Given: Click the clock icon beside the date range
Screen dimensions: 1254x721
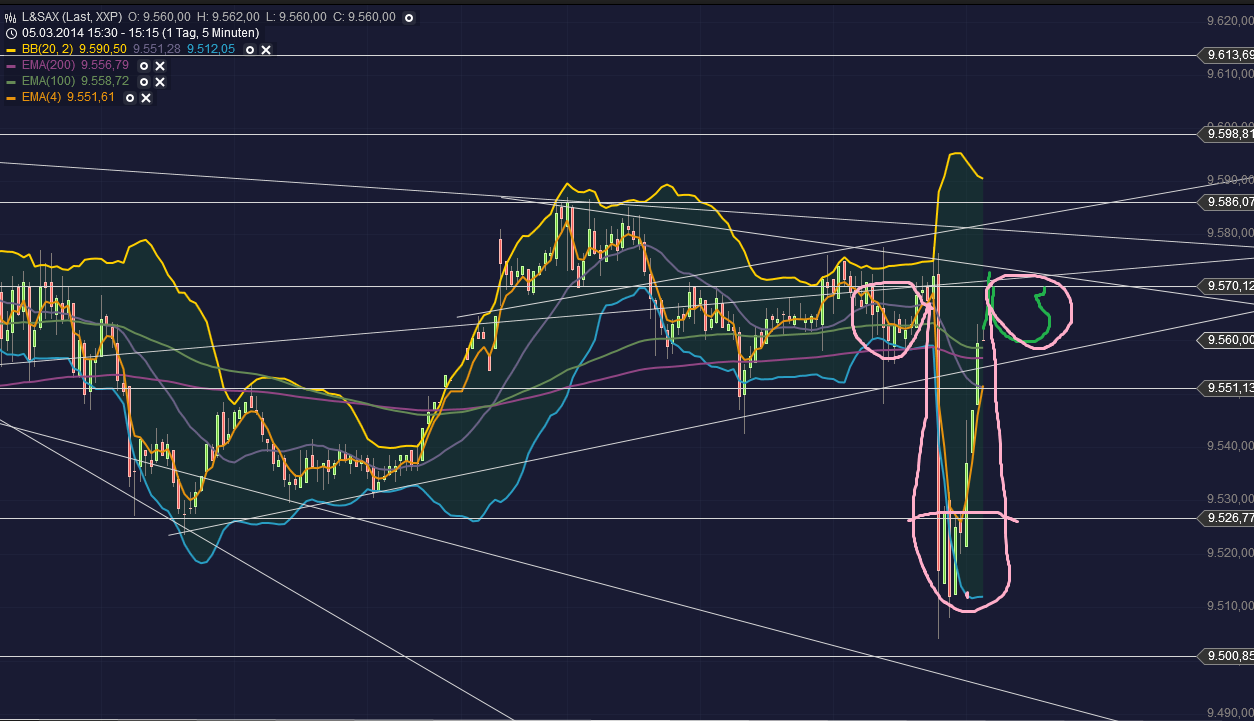Looking at the screenshot, I should [11, 33].
